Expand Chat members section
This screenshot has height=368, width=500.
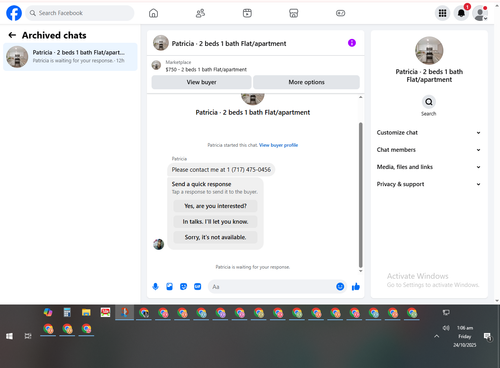(x=429, y=150)
